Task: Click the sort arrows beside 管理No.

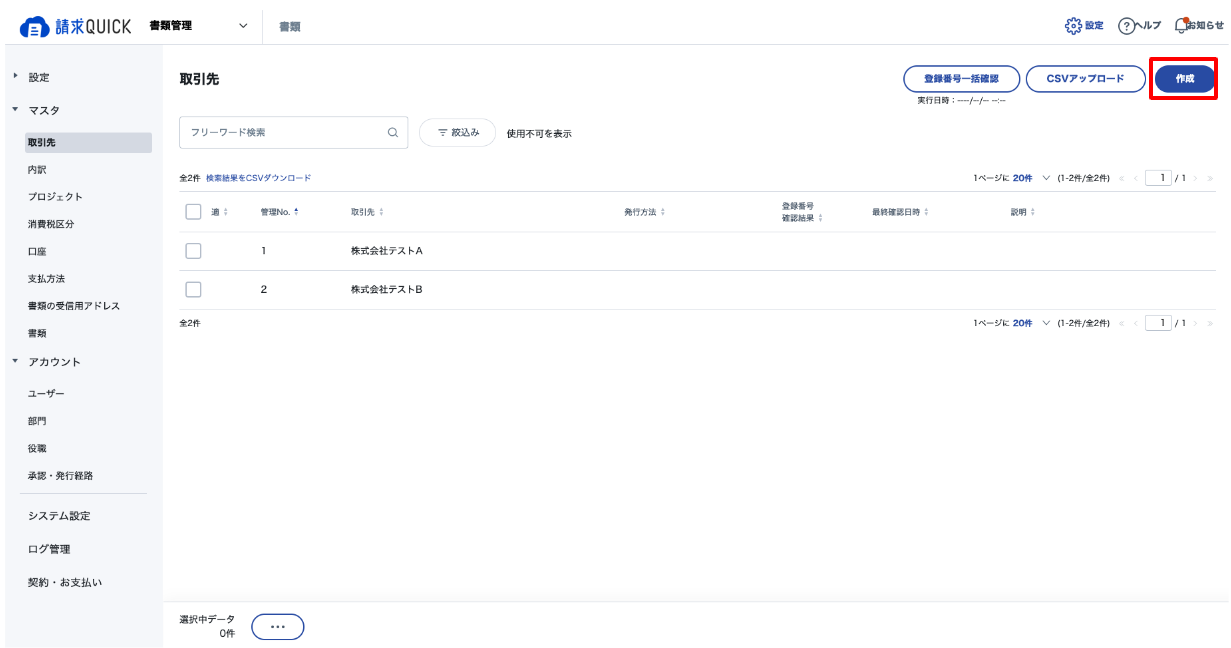Action: (296, 211)
